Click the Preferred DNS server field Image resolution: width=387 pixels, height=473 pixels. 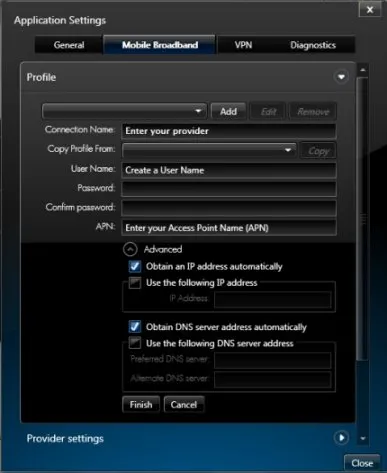point(273,360)
